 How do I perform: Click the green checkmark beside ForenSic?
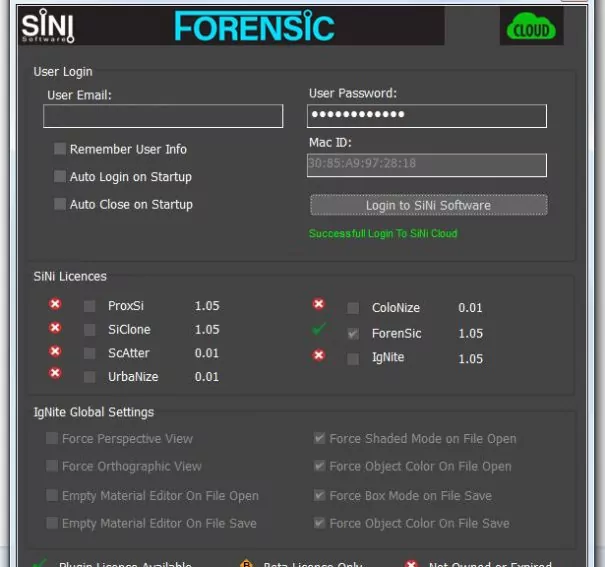point(319,329)
